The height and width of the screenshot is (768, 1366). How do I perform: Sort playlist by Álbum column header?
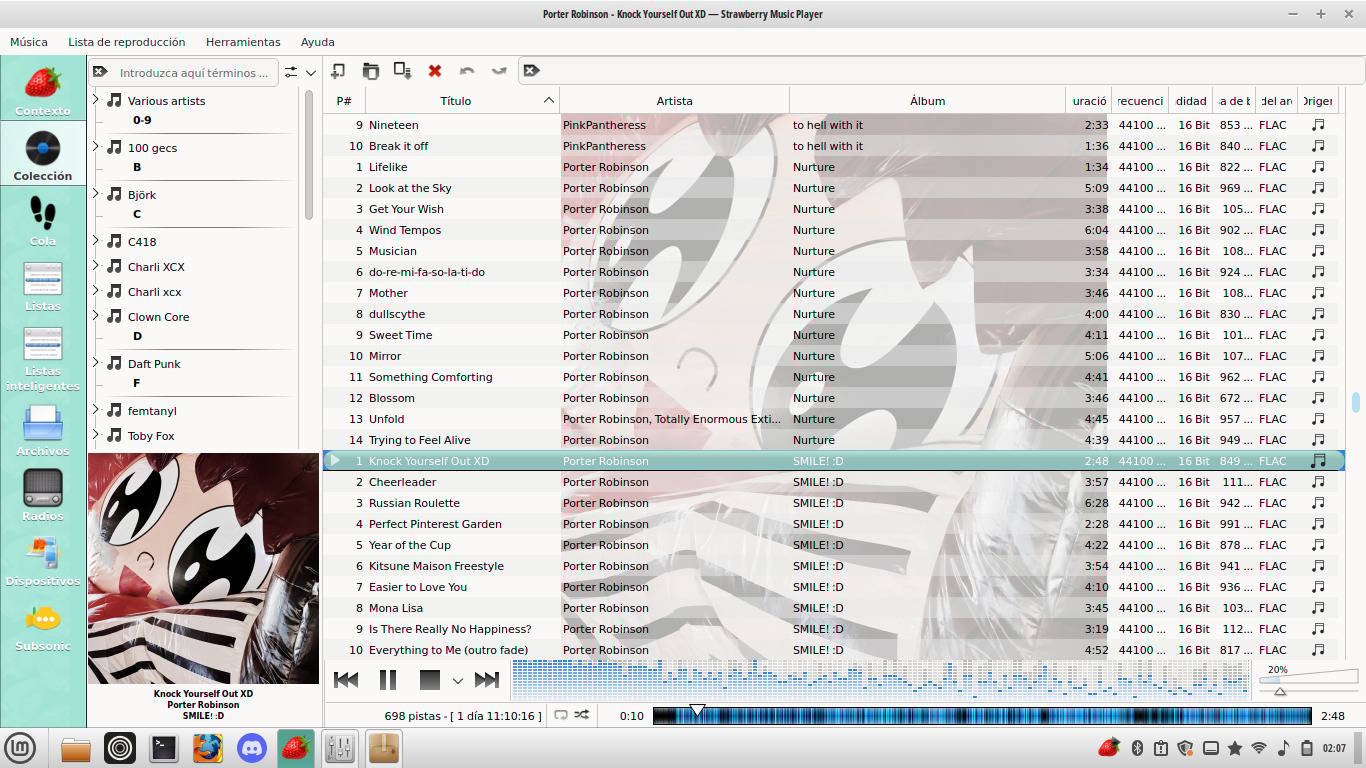click(927, 101)
